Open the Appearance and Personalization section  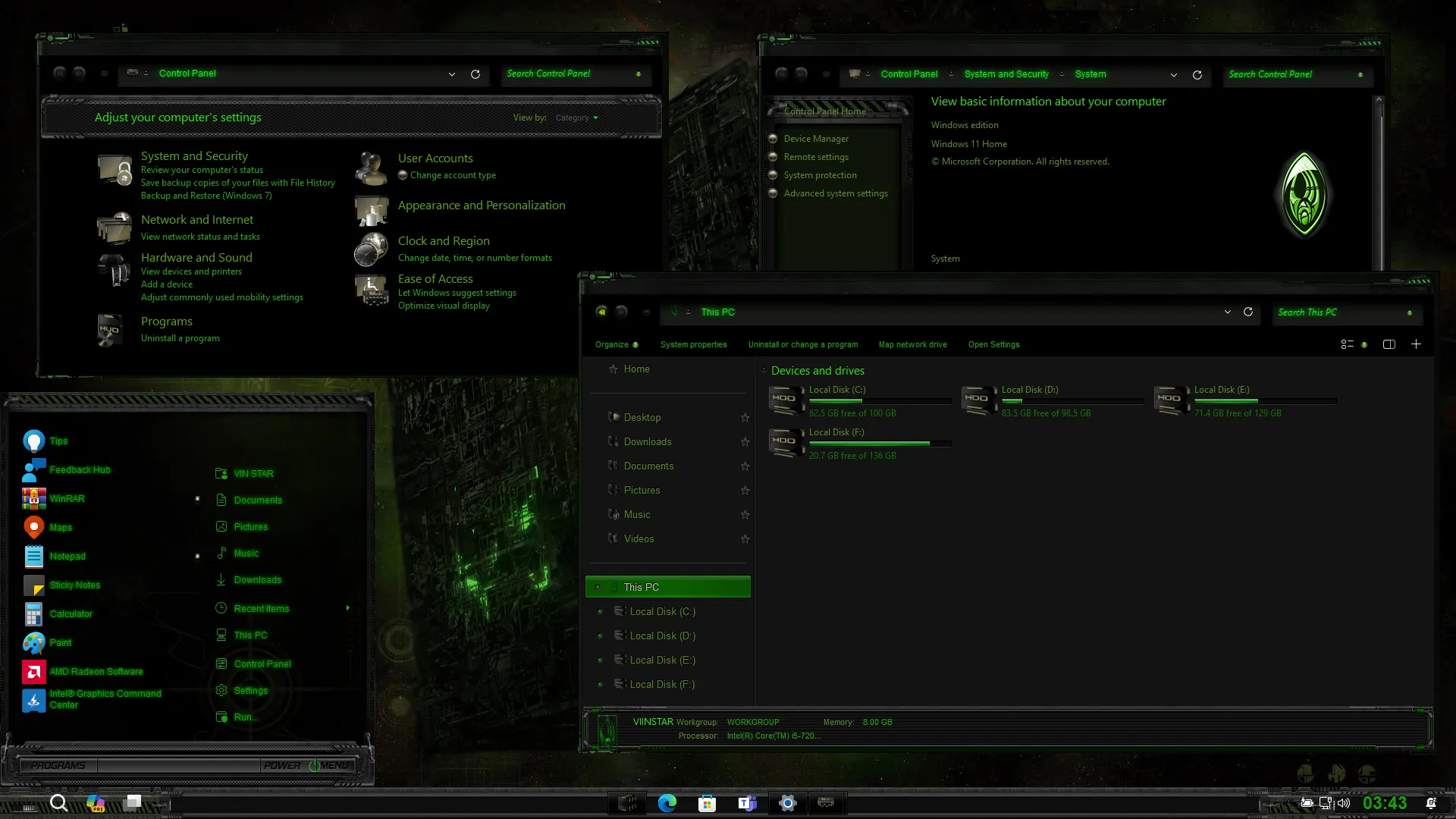(482, 205)
